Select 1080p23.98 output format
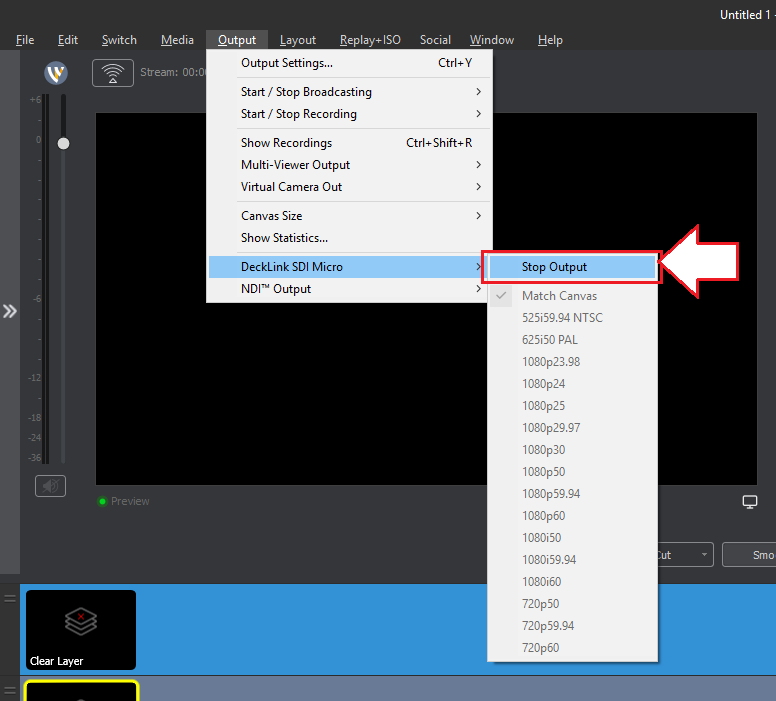776x701 pixels. click(x=572, y=362)
